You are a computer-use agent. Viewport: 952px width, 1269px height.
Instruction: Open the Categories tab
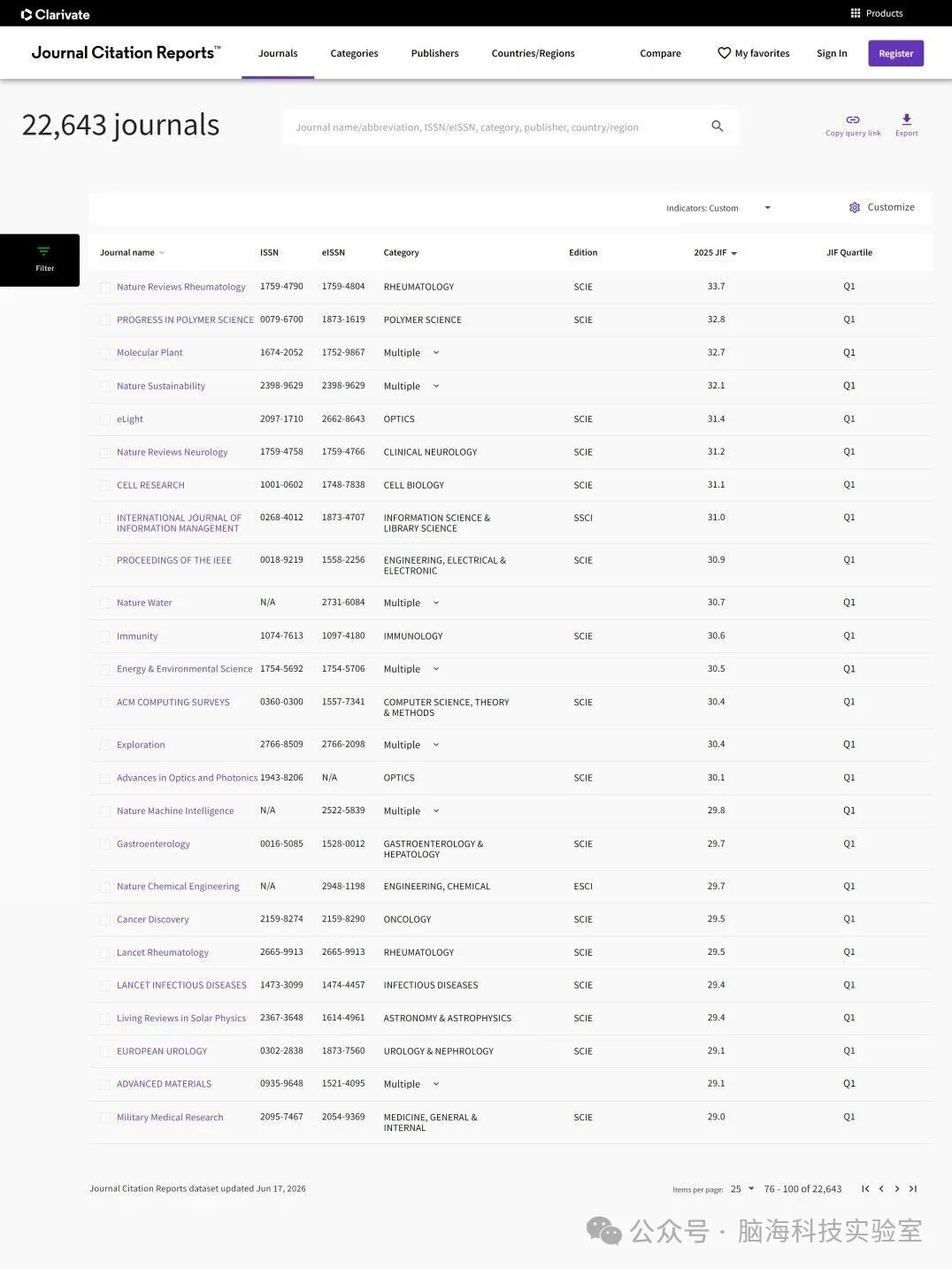354,53
